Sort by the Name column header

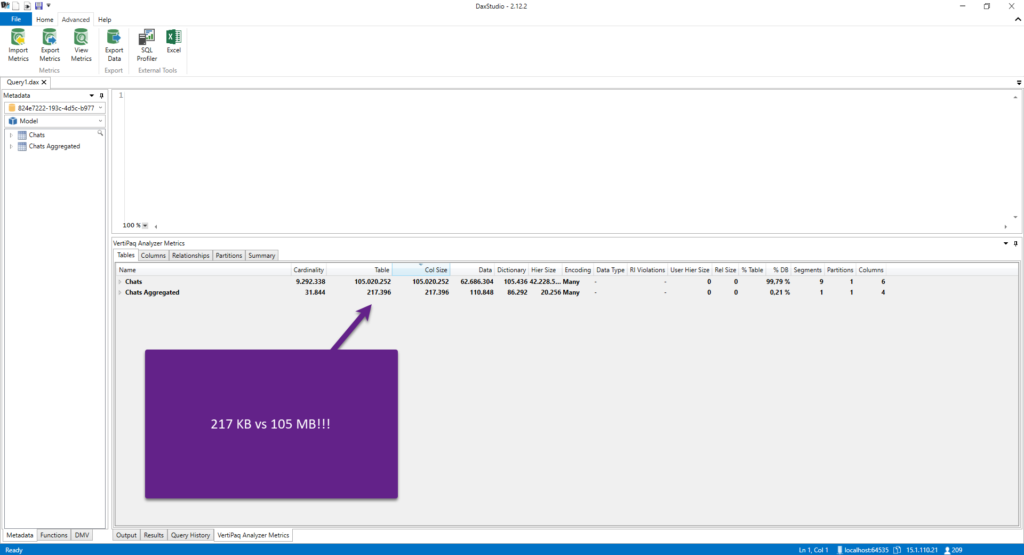point(204,270)
